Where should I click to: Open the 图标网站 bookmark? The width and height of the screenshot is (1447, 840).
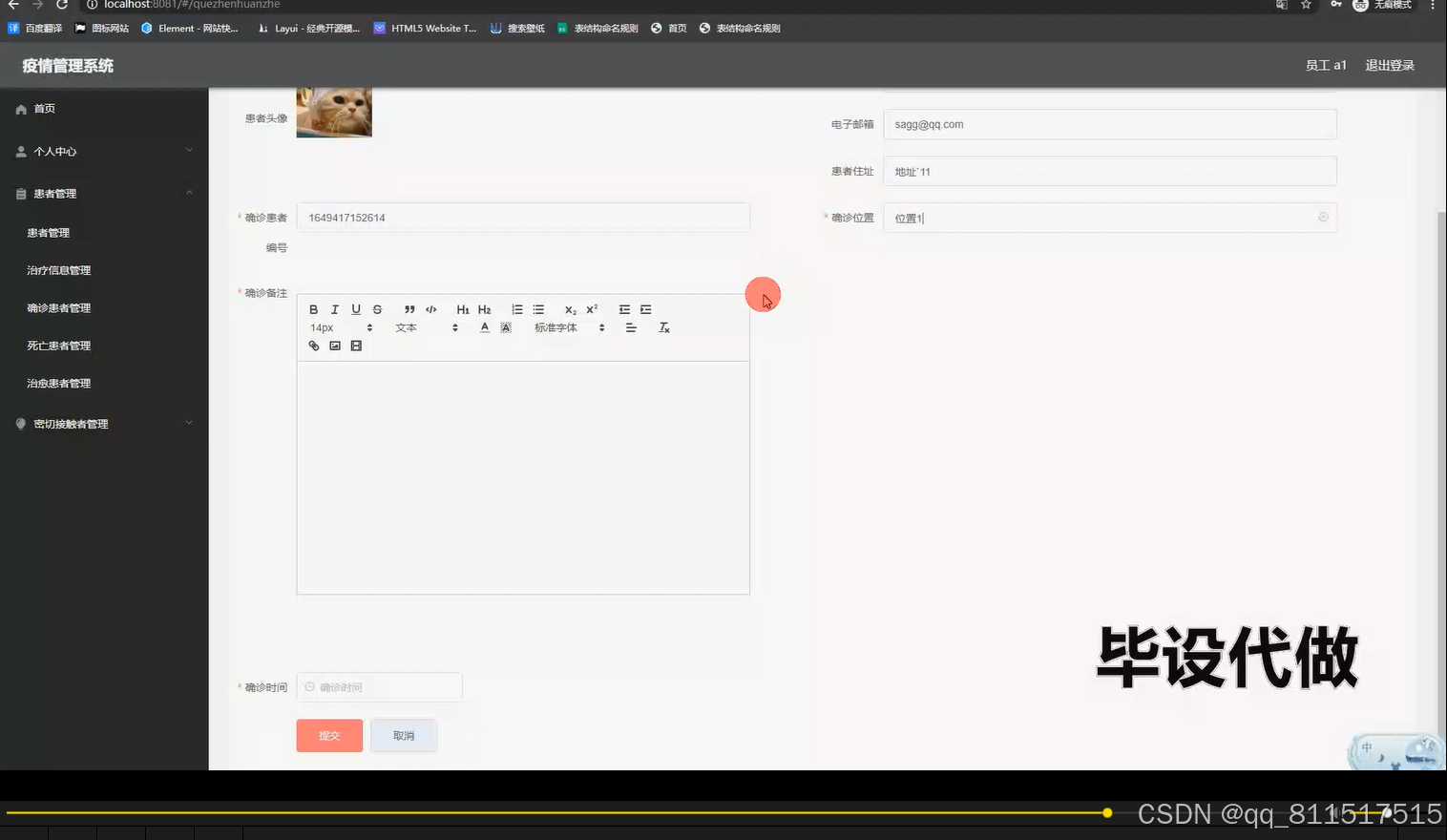[x=101, y=28]
